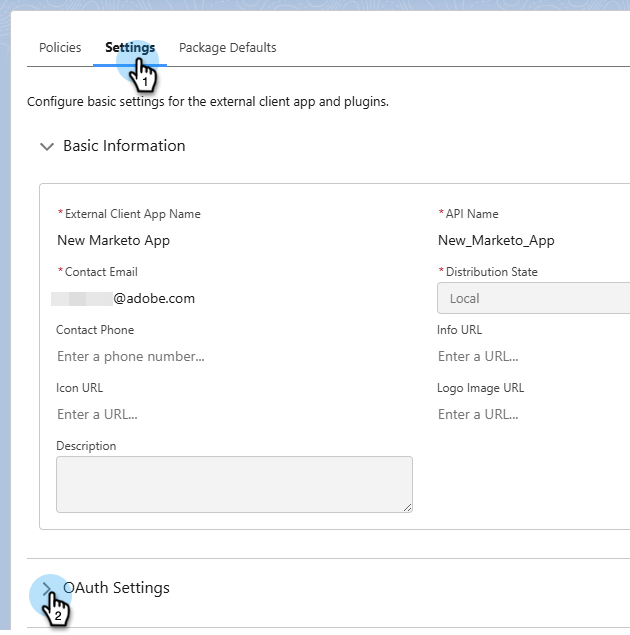Click the Logo Image URL label
The height and width of the screenshot is (635, 630).
tap(480, 388)
